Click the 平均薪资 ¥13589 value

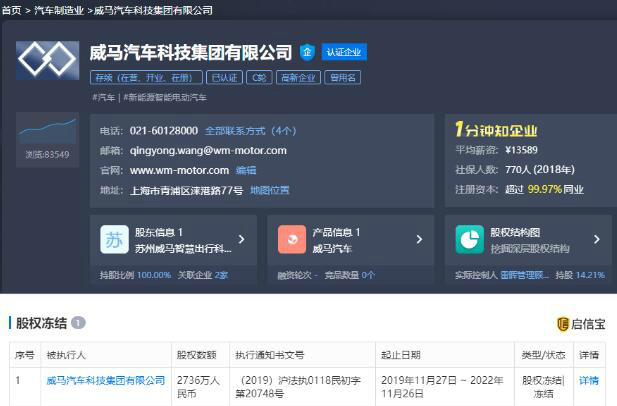(x=521, y=150)
